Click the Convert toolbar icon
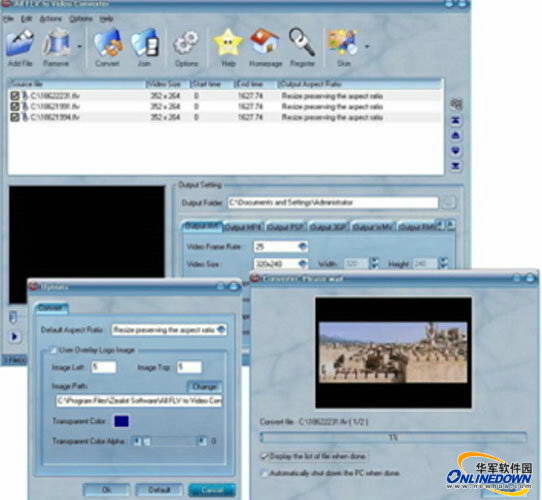 108,43
